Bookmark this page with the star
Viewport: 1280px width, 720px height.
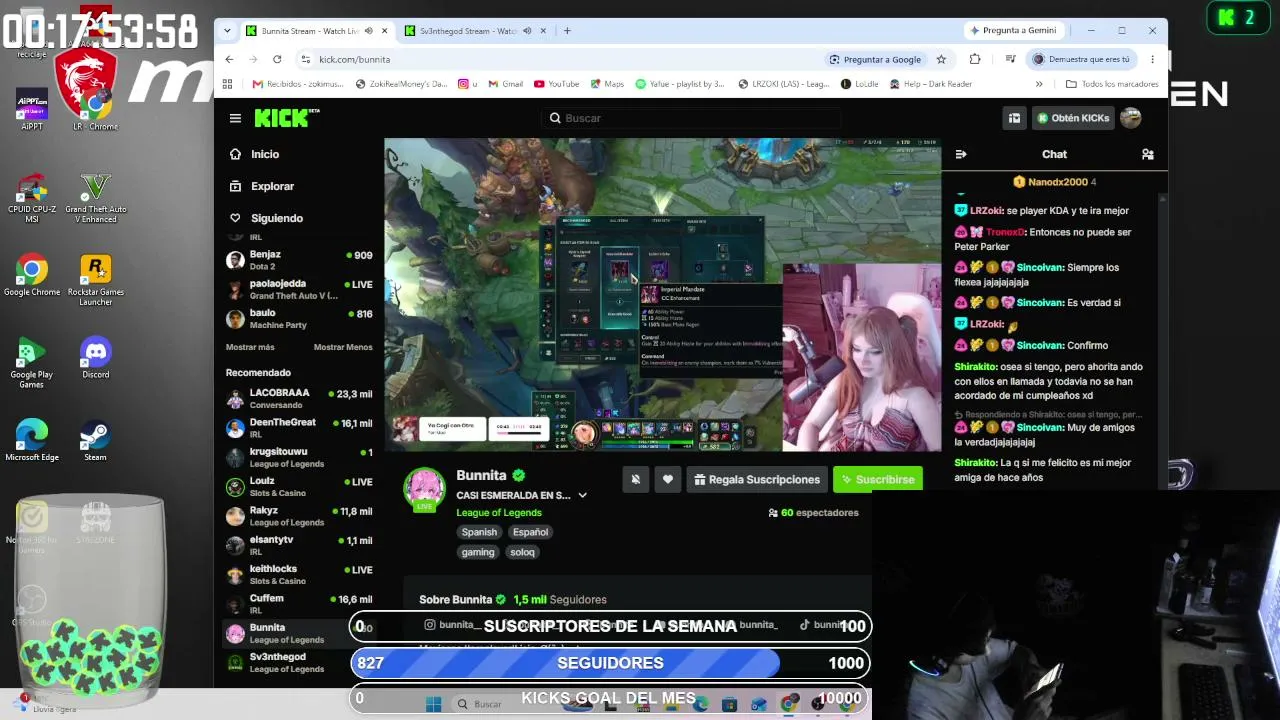click(941, 59)
